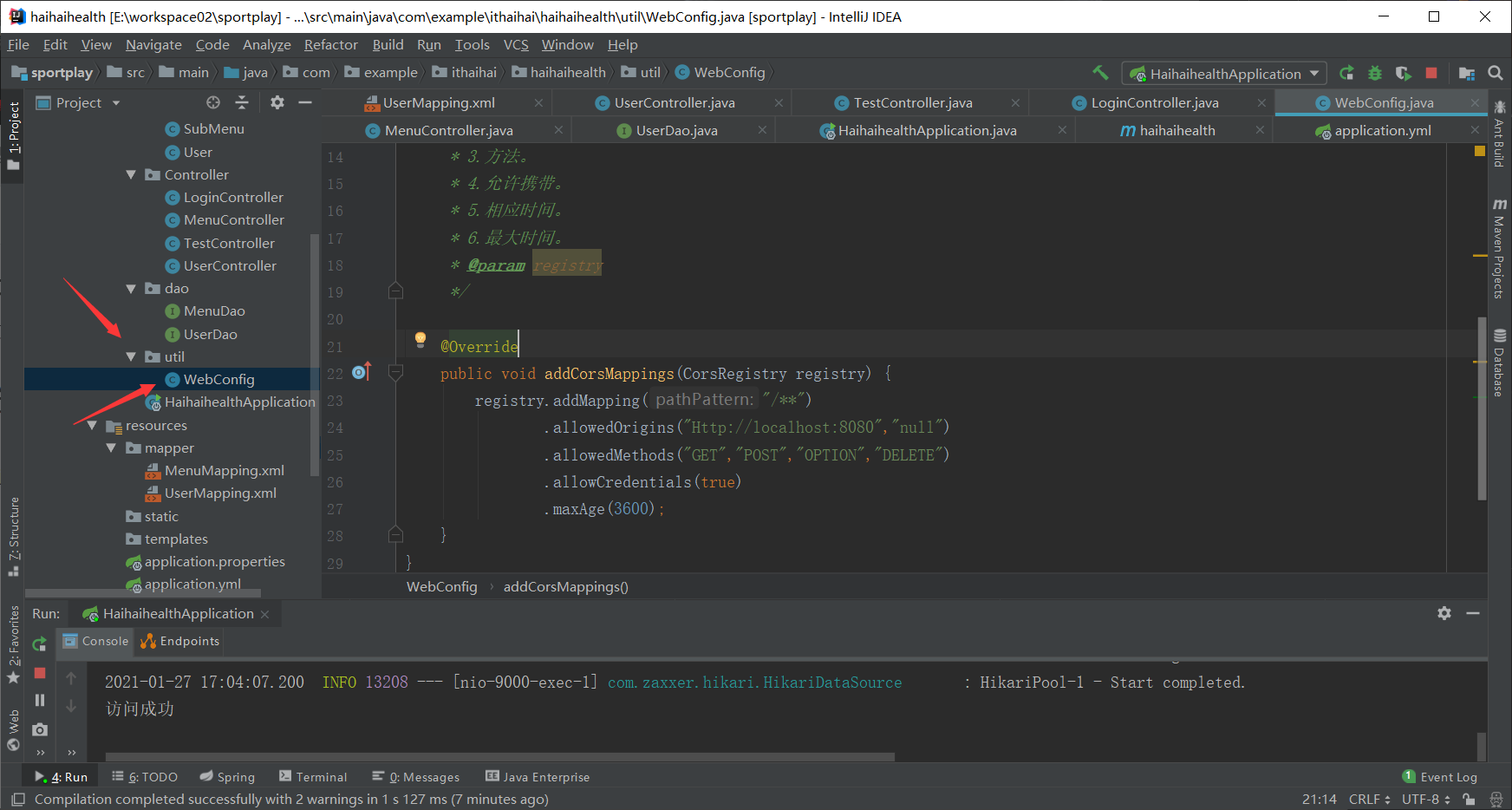Collapse the dao folder
The image size is (1512, 810).
point(131,288)
